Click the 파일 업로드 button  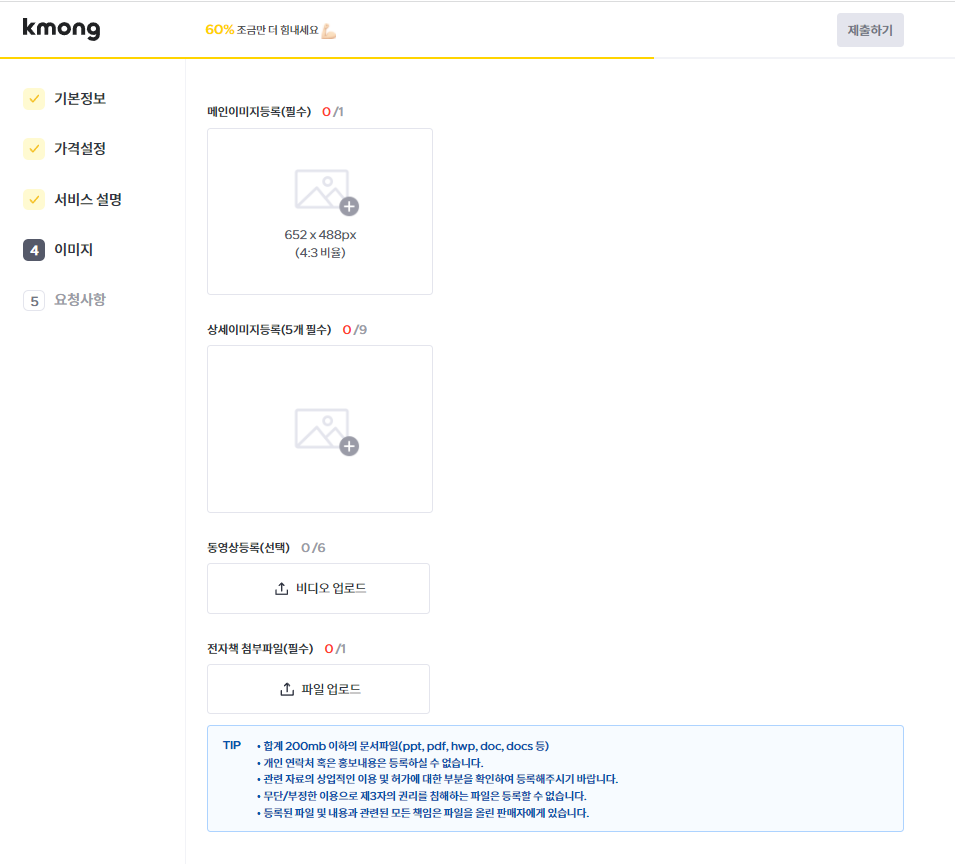click(319, 689)
